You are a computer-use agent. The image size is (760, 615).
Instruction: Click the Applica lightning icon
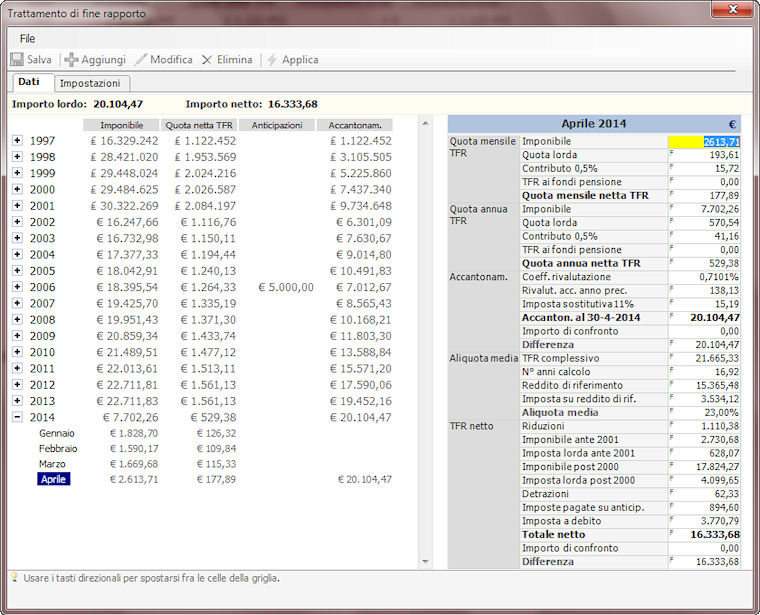click(272, 60)
